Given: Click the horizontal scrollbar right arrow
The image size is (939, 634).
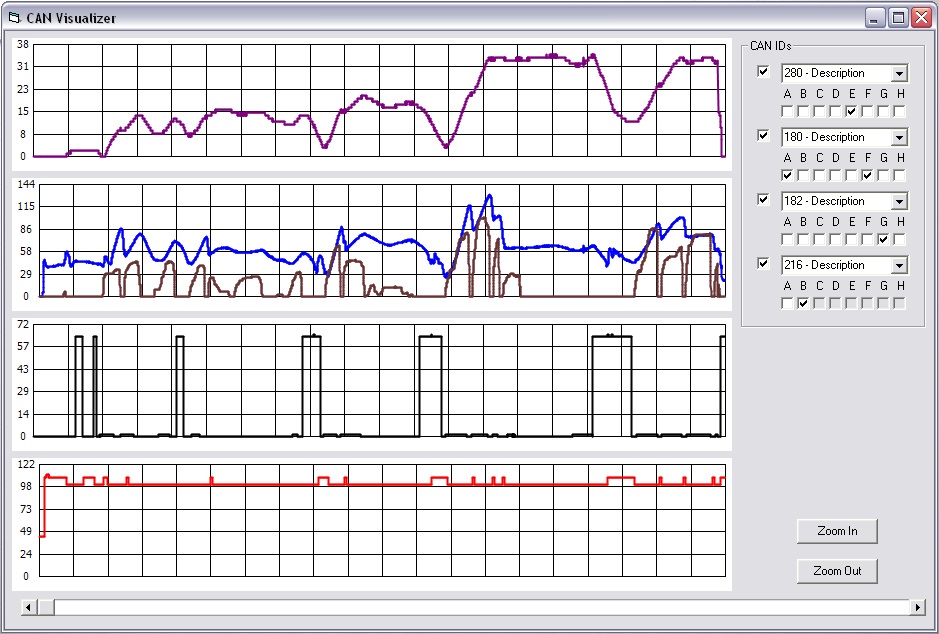Looking at the screenshot, I should point(917,607).
